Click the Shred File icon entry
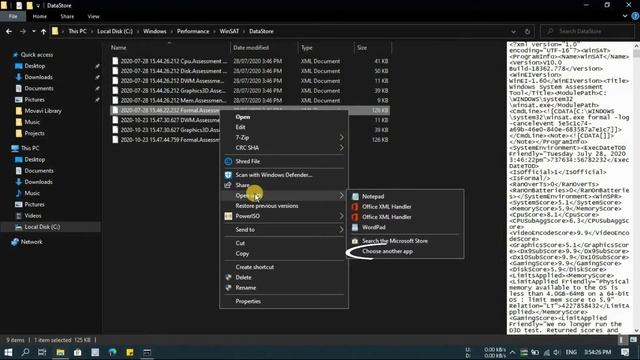640x360 pixels. (228, 161)
